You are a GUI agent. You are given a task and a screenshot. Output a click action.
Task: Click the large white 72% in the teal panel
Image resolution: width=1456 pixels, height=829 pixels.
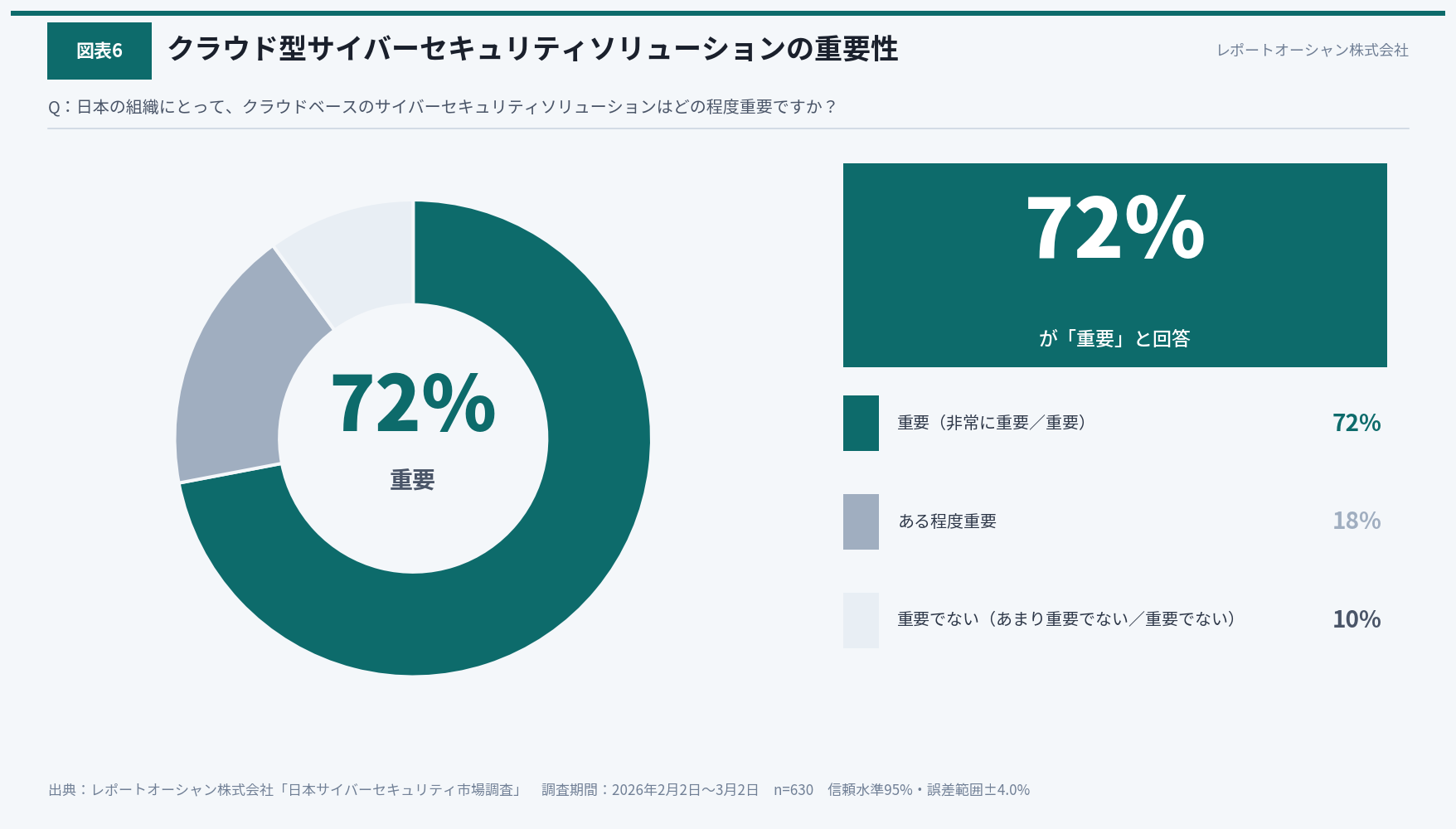pos(1114,229)
